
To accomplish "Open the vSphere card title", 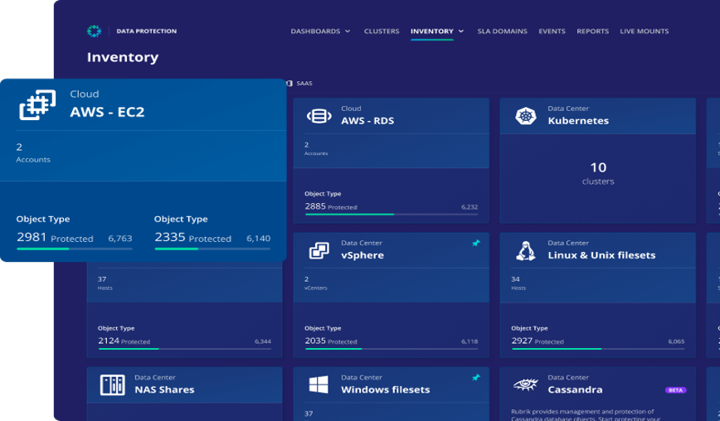I will point(362,255).
